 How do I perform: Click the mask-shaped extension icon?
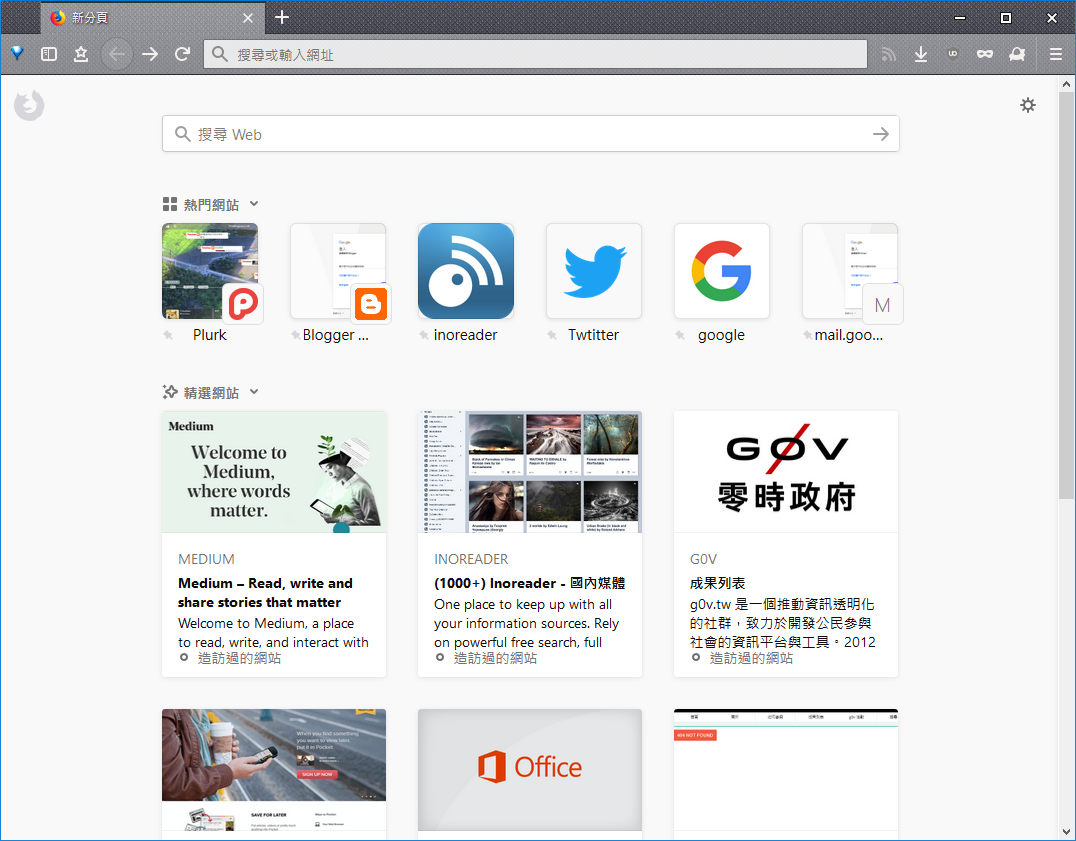[x=985, y=54]
